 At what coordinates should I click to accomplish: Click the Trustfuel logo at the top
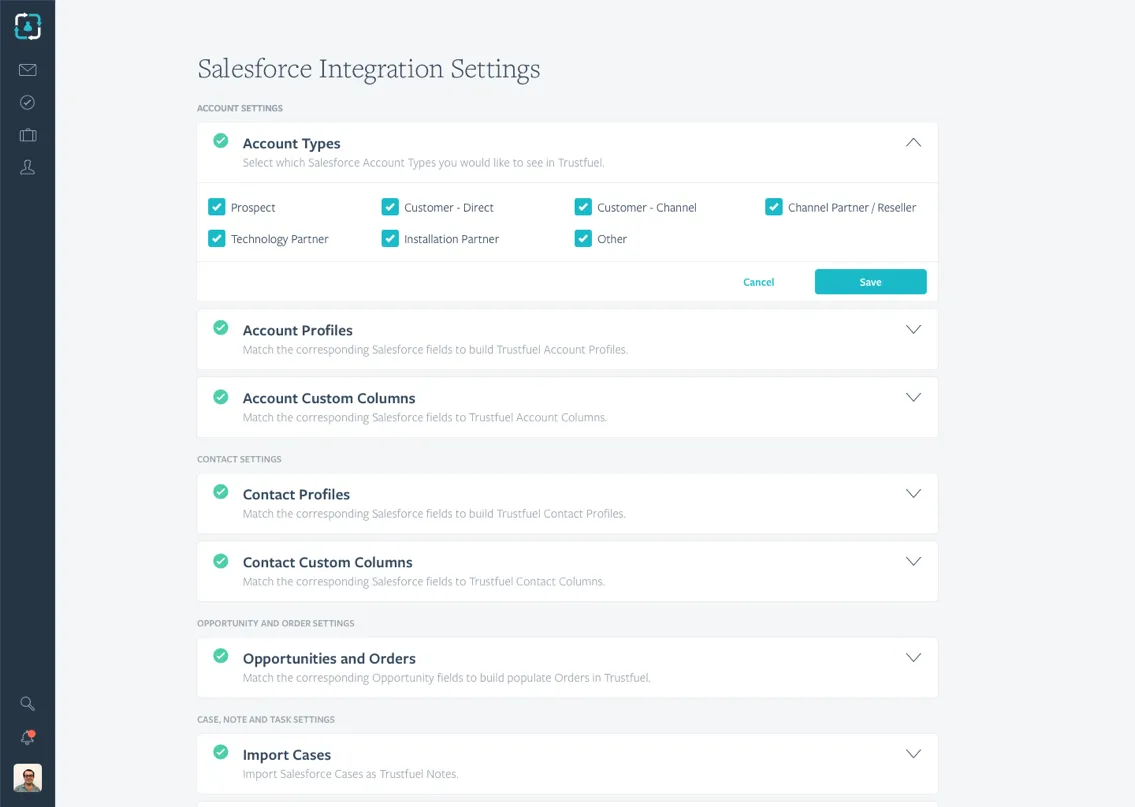pyautogui.click(x=28, y=27)
